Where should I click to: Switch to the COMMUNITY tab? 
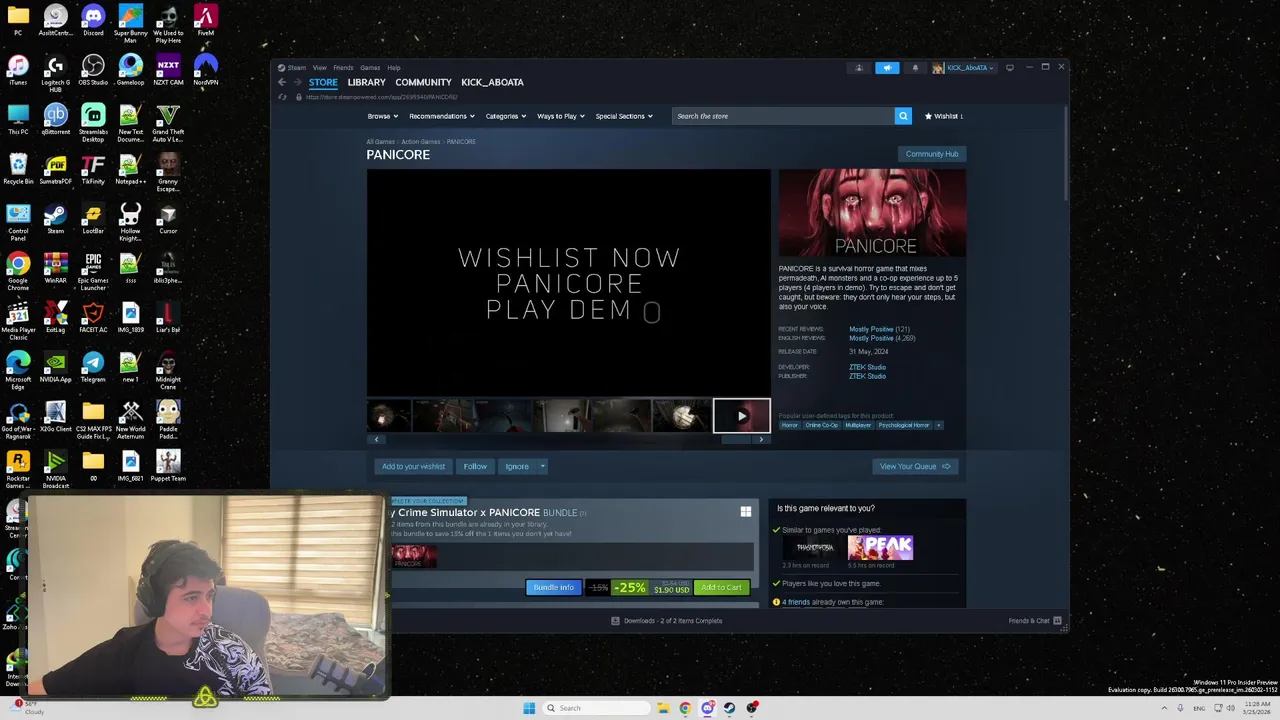pyautogui.click(x=423, y=82)
